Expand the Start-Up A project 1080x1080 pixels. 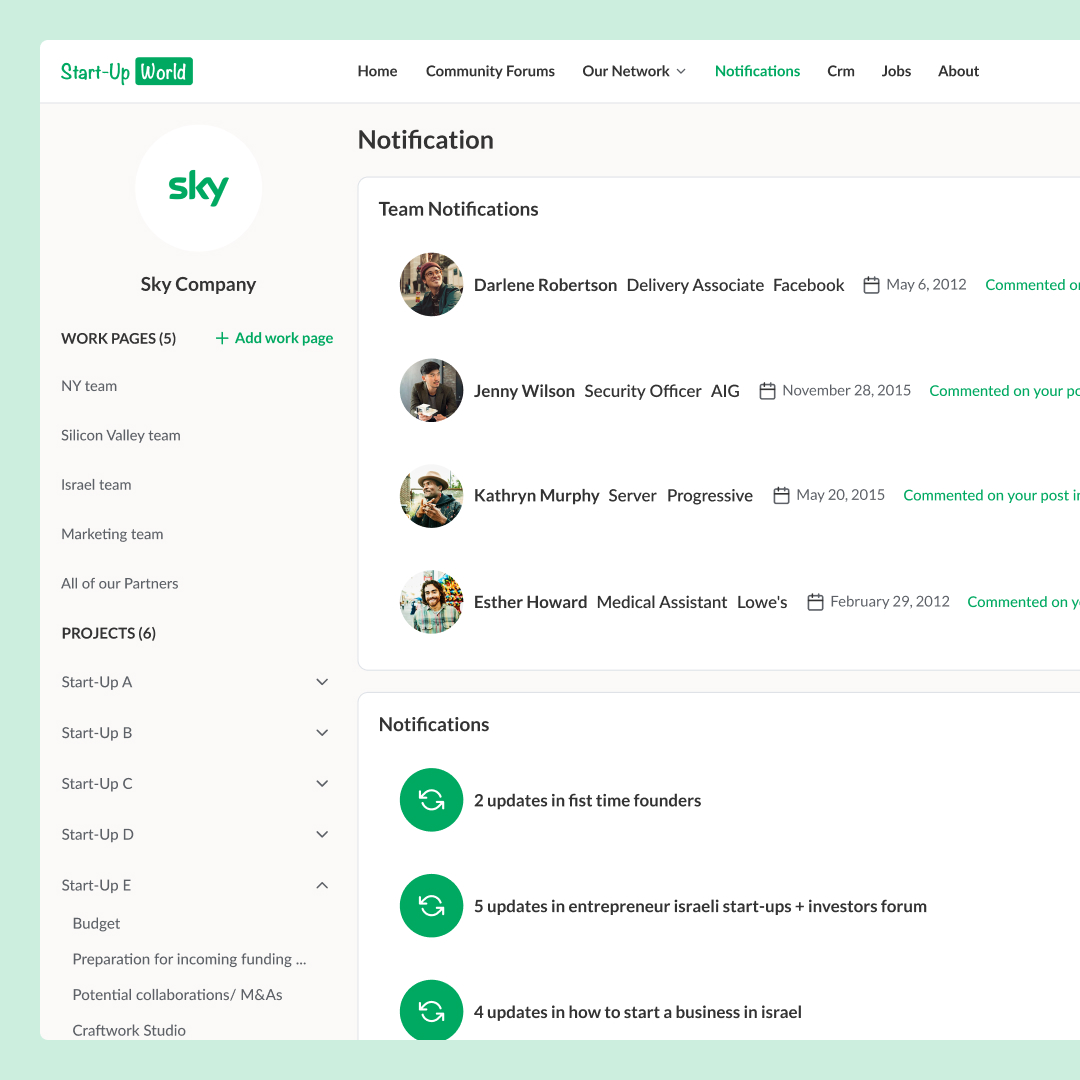[322, 682]
